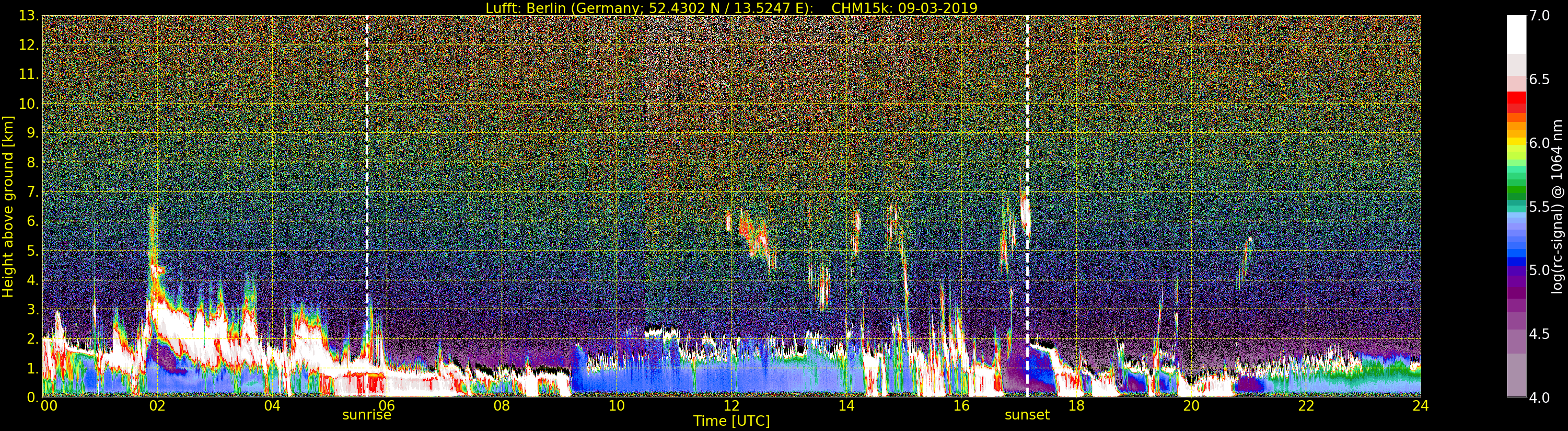Click the '13.' height axis tick label
The height and width of the screenshot is (431, 1568).
[29, 16]
